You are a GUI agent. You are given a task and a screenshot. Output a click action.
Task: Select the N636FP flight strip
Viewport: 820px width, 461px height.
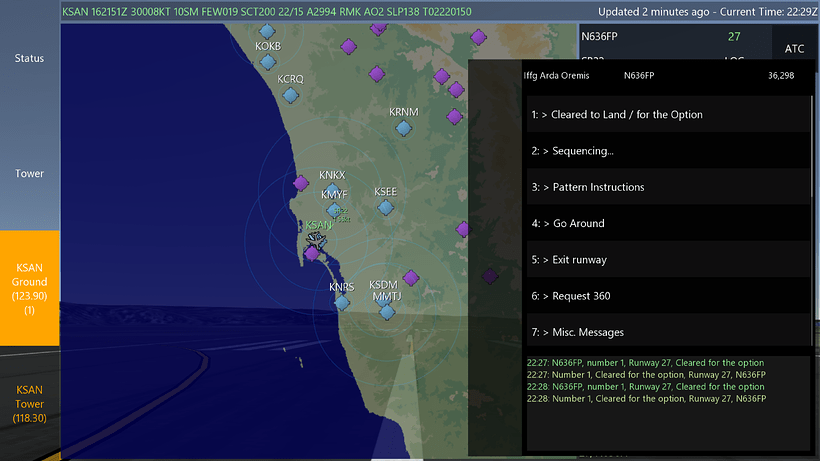(675, 42)
